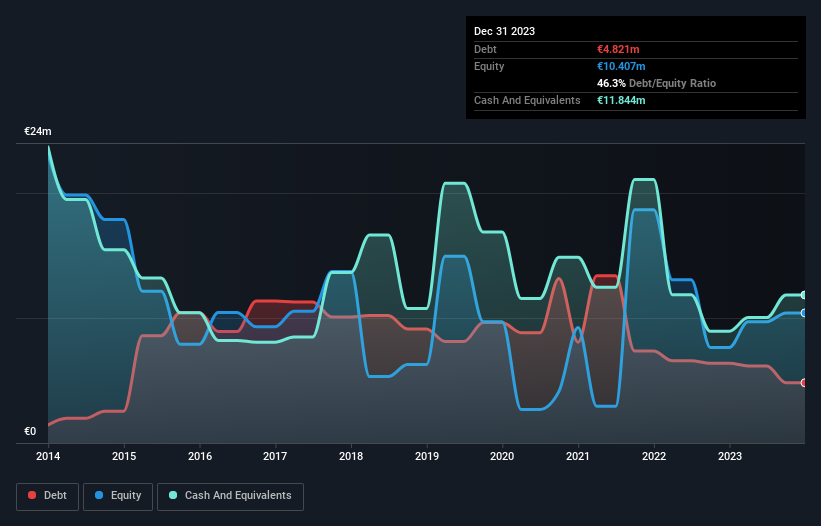Click the 2017 x-axis label
The width and height of the screenshot is (821, 526).
pyautogui.click(x=275, y=456)
